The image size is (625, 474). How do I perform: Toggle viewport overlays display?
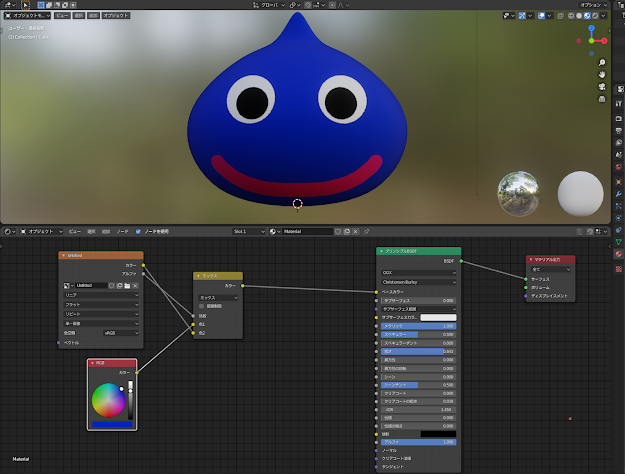[541, 16]
